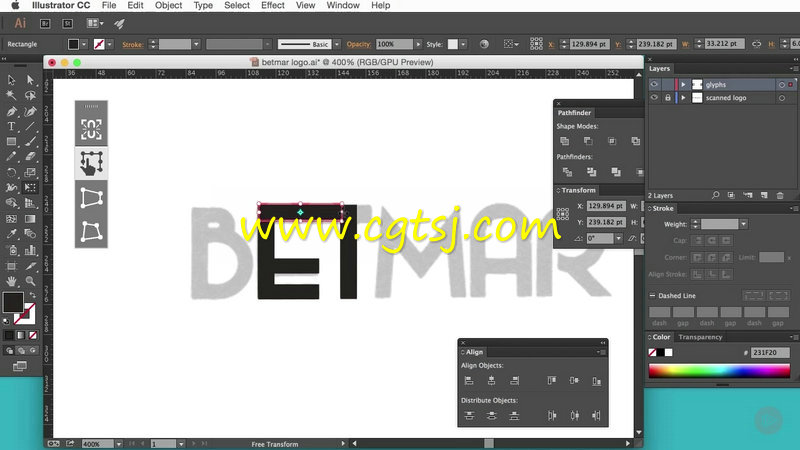Image resolution: width=800 pixels, height=450 pixels.
Task: Swap fill and stroke arrows
Action: pos(33,295)
